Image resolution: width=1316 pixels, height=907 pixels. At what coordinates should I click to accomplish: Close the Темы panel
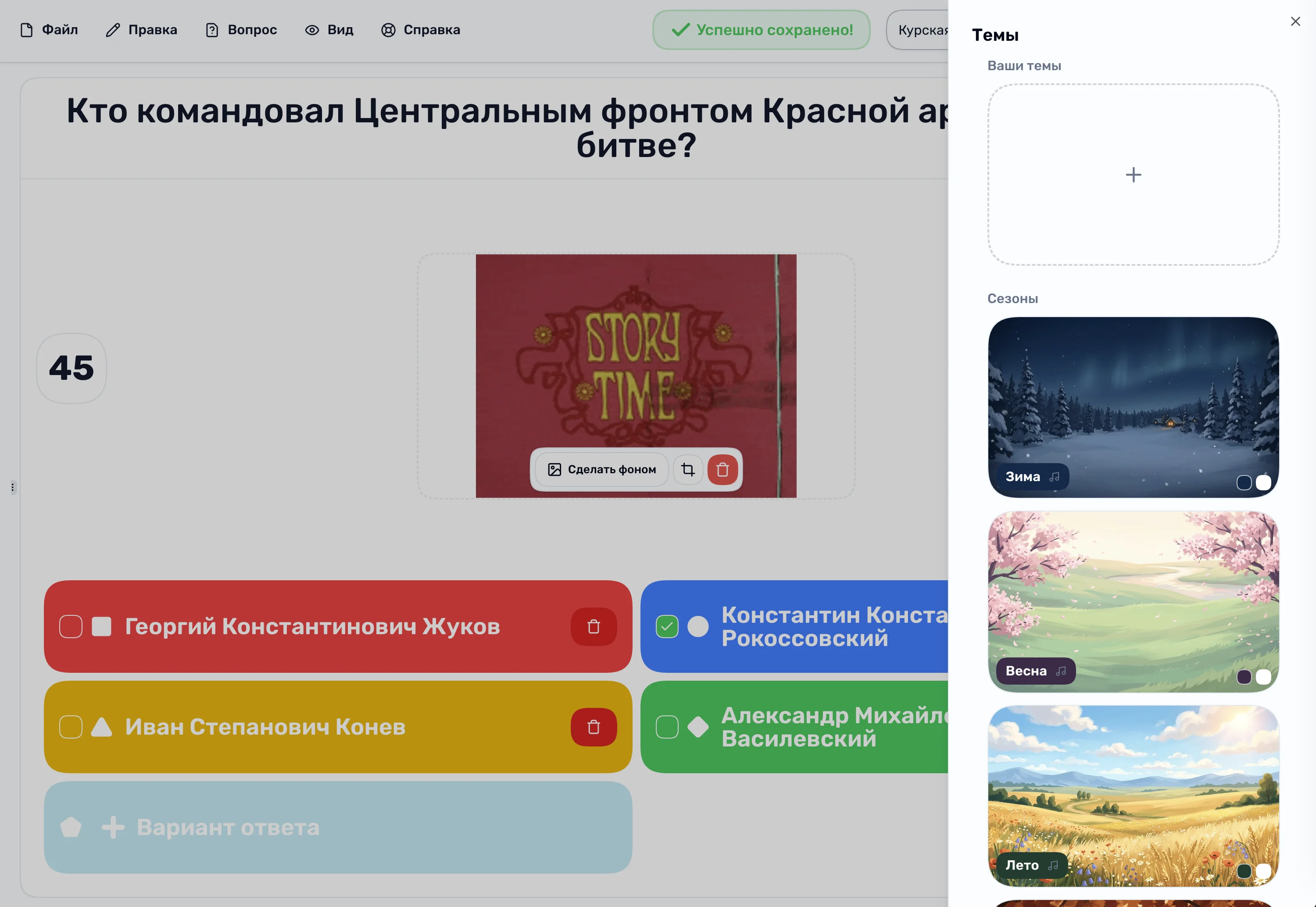coord(1295,21)
